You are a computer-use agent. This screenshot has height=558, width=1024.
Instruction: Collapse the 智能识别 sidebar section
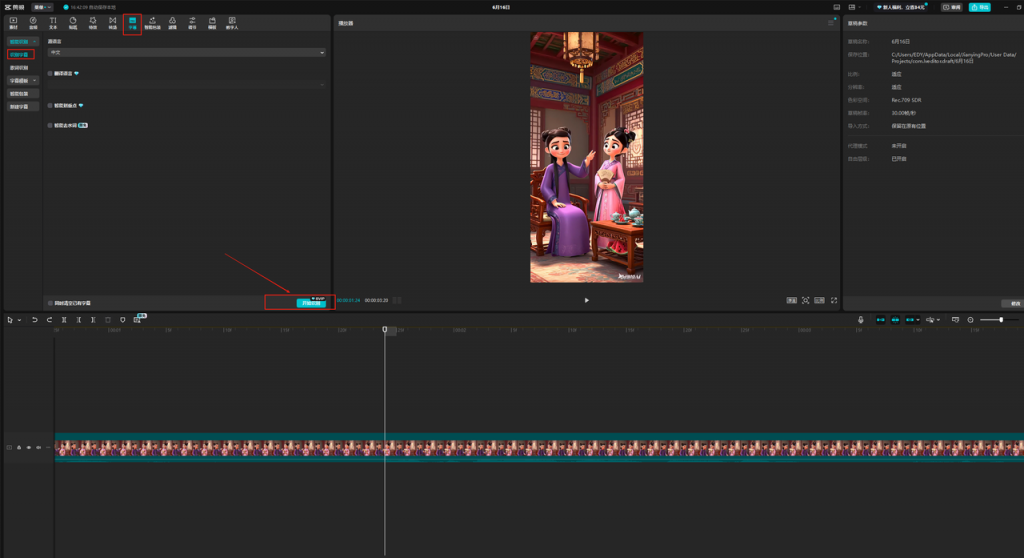pos(23,41)
